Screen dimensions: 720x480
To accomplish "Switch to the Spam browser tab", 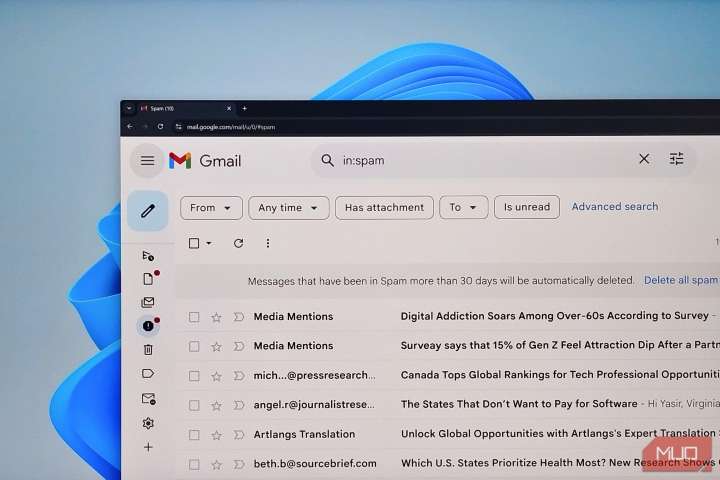I will click(x=184, y=108).
